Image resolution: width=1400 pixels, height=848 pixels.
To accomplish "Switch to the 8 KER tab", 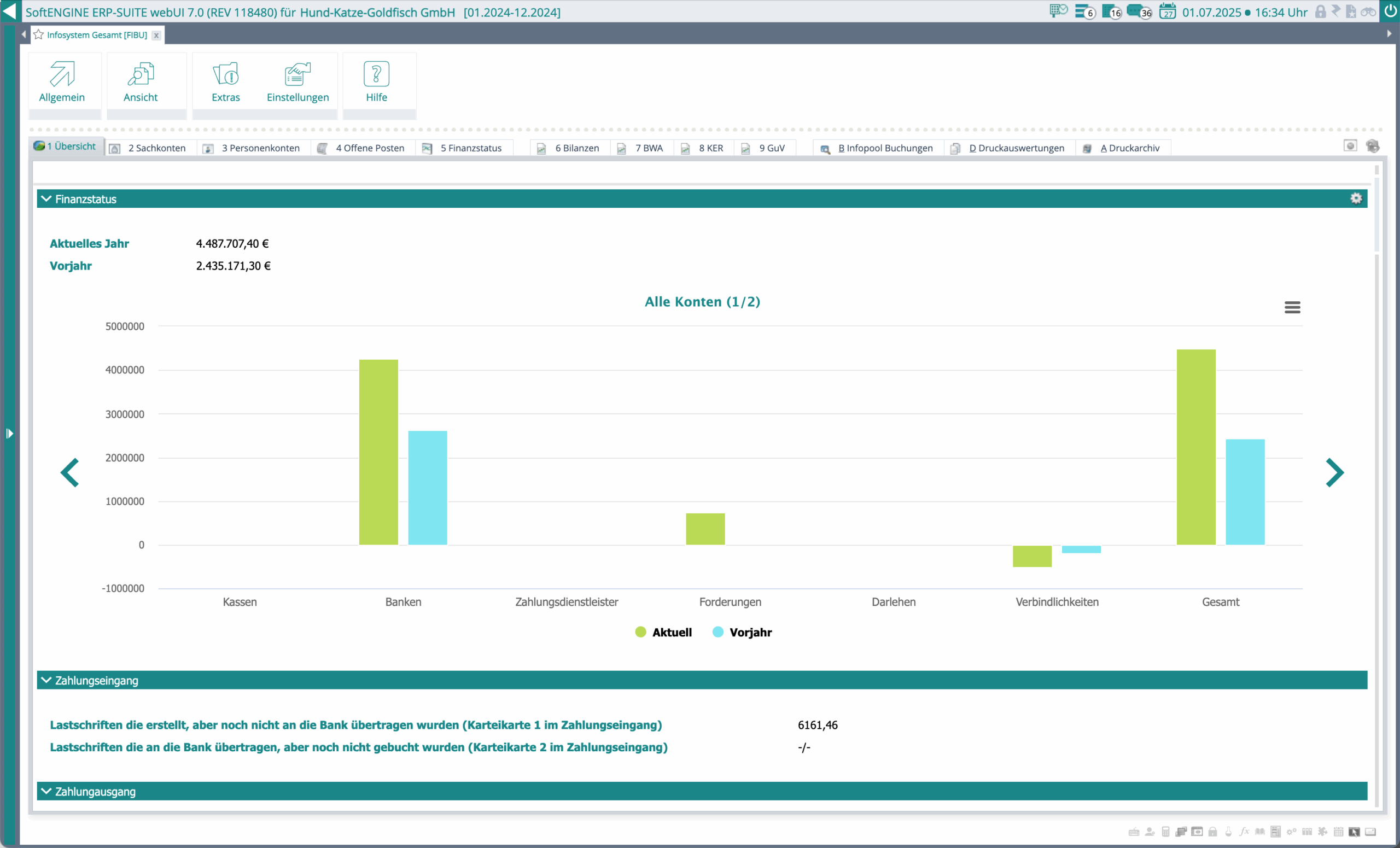I will pos(704,148).
